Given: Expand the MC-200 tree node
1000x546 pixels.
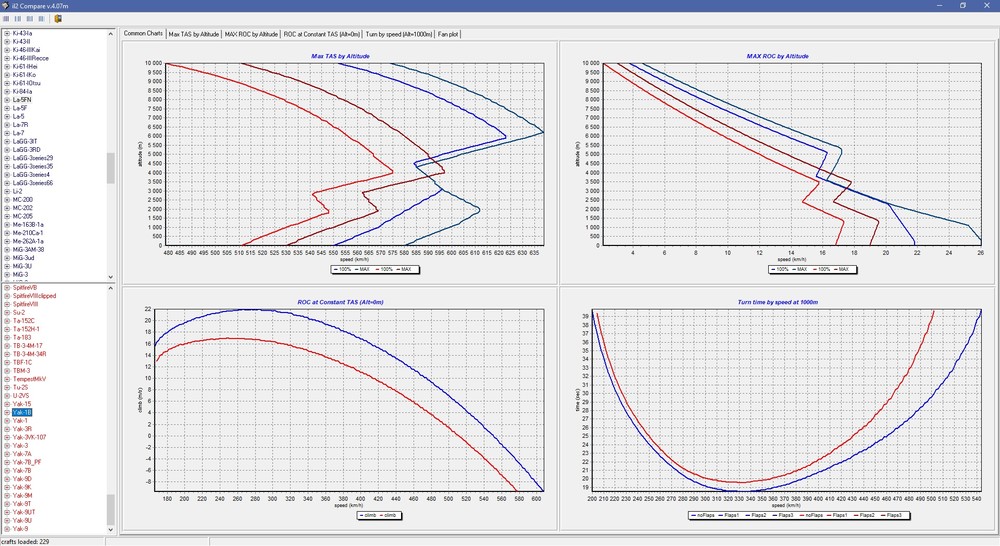Looking at the screenshot, I should [x=7, y=200].
